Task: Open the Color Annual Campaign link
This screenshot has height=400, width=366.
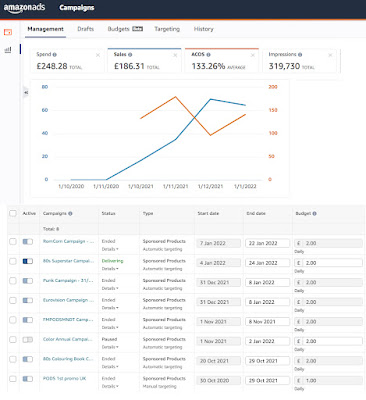Action: [x=68, y=339]
